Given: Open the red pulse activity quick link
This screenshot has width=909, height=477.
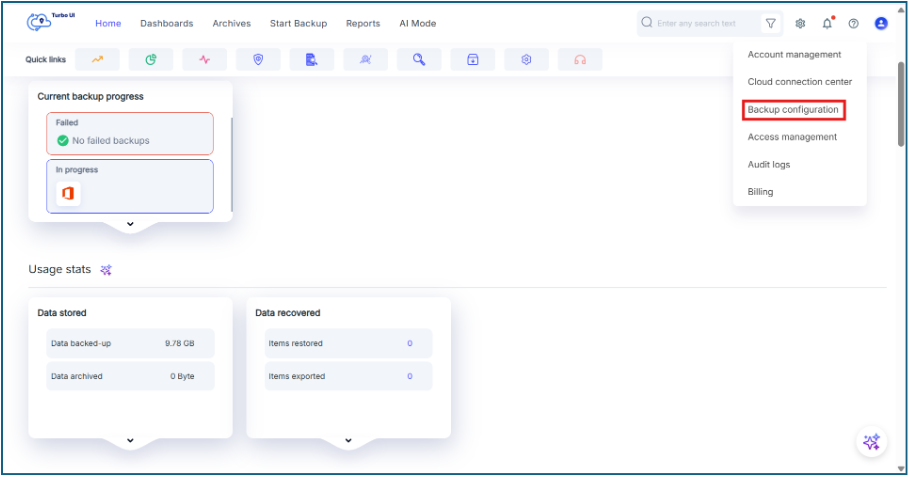Looking at the screenshot, I should point(205,59).
